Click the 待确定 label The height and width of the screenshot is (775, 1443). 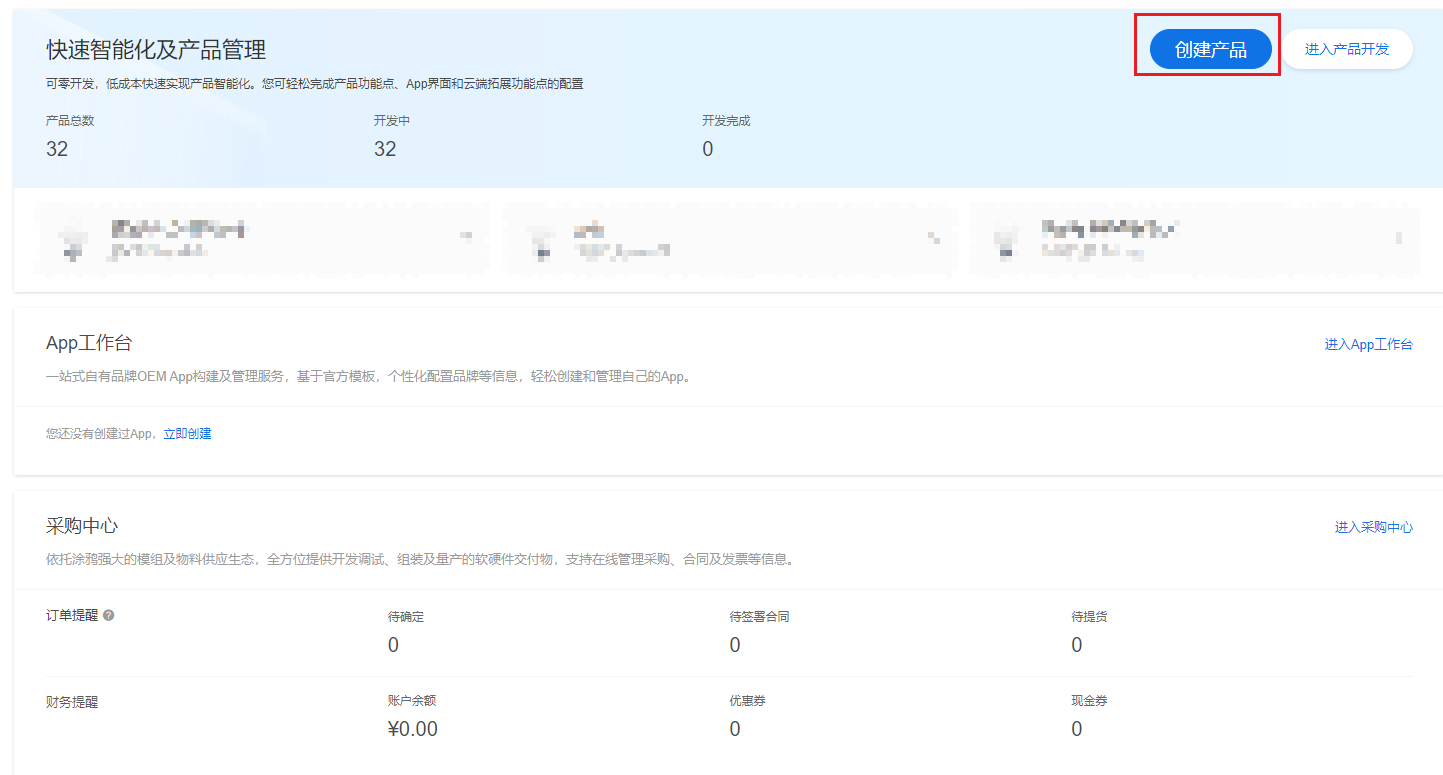tap(406, 617)
